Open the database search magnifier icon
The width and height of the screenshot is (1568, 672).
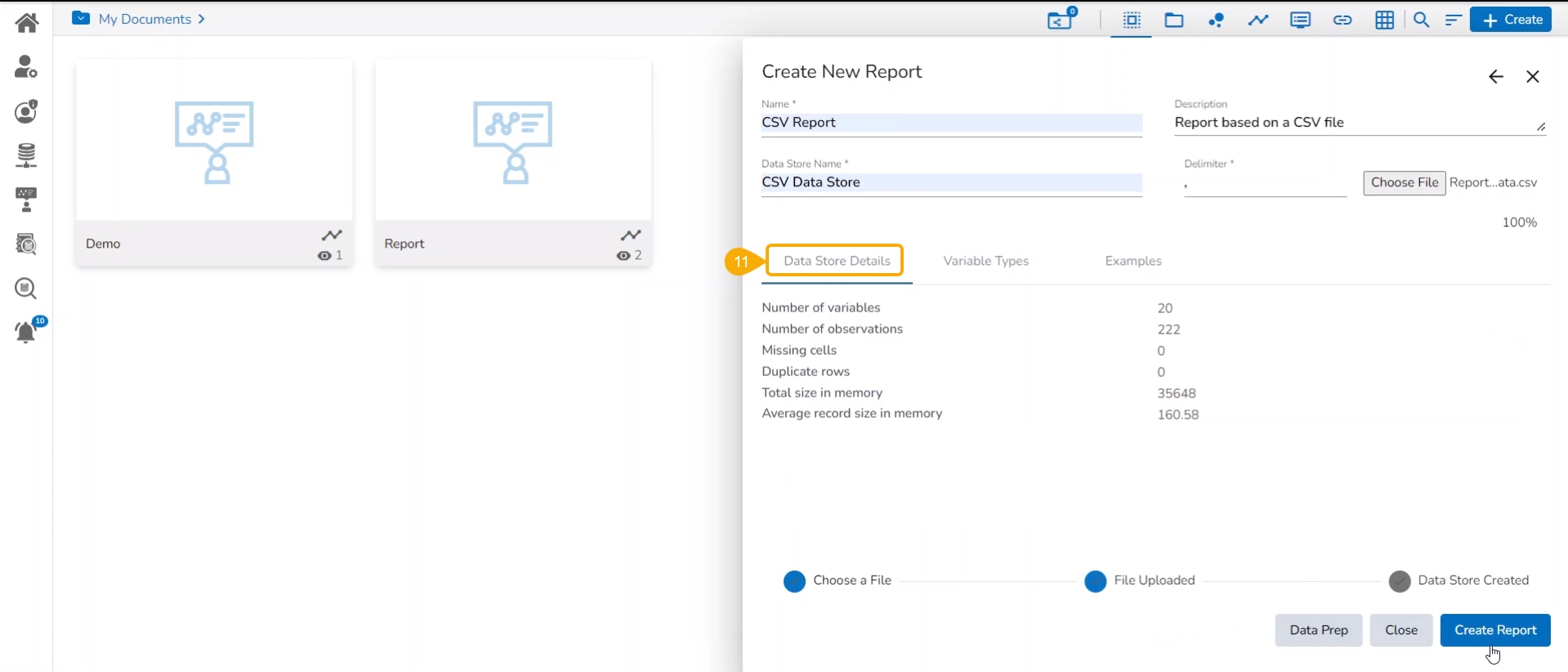[x=26, y=288]
